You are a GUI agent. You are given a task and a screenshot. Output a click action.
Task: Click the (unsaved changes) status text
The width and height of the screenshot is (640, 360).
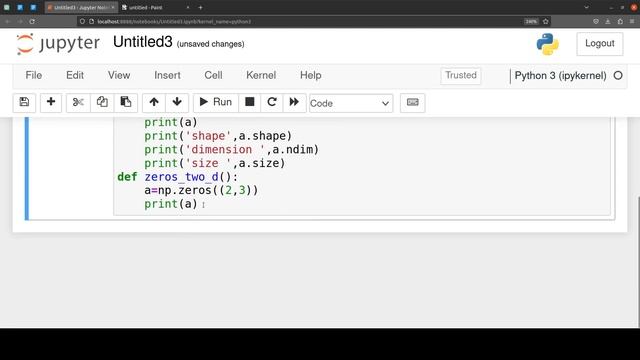pyautogui.click(x=211, y=44)
